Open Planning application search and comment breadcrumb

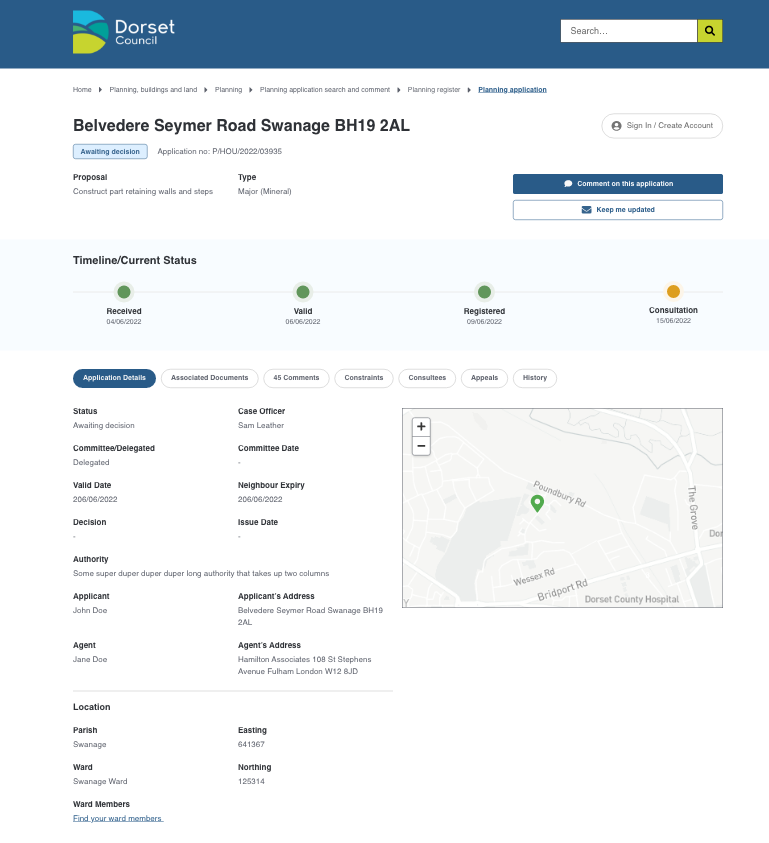point(325,90)
